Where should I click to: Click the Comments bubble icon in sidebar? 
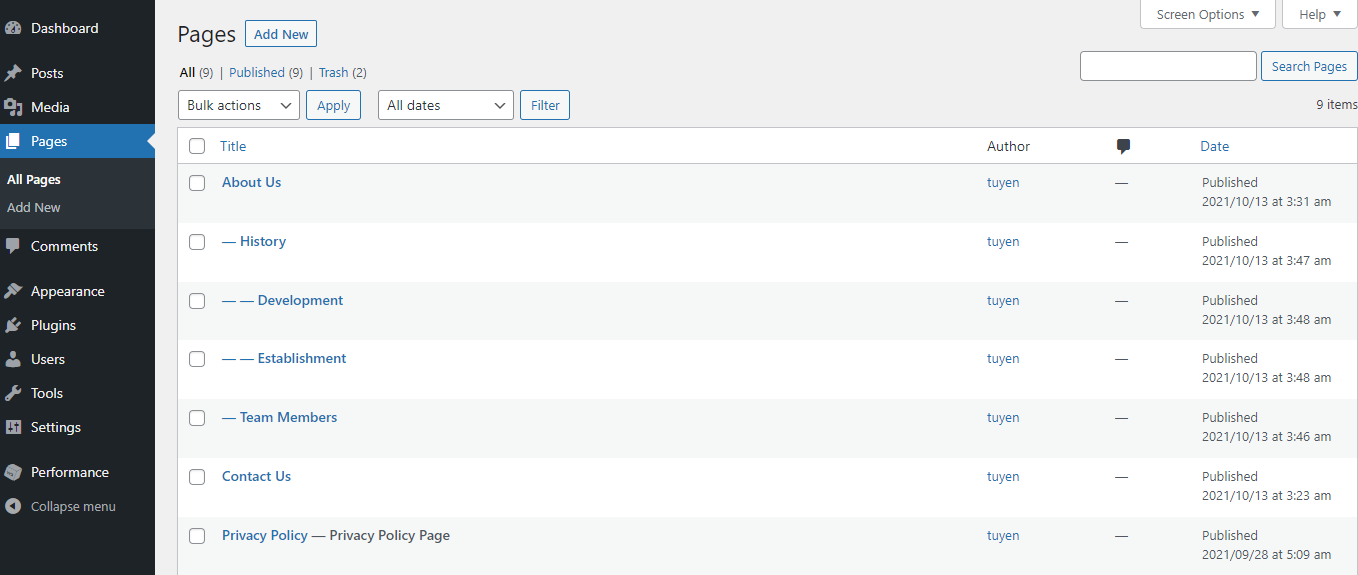(x=13, y=246)
